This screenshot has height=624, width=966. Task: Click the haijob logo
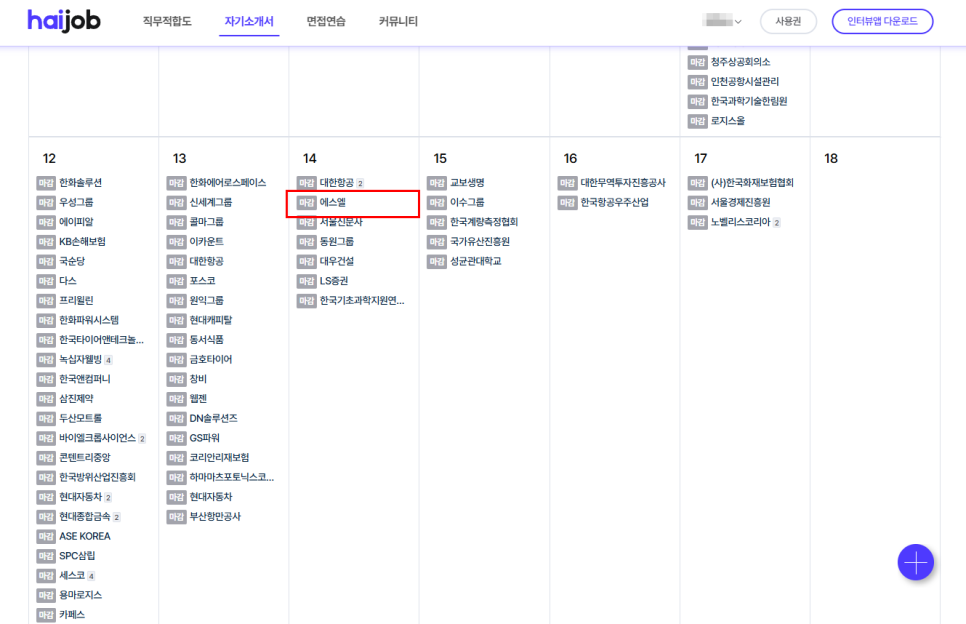tap(70, 21)
